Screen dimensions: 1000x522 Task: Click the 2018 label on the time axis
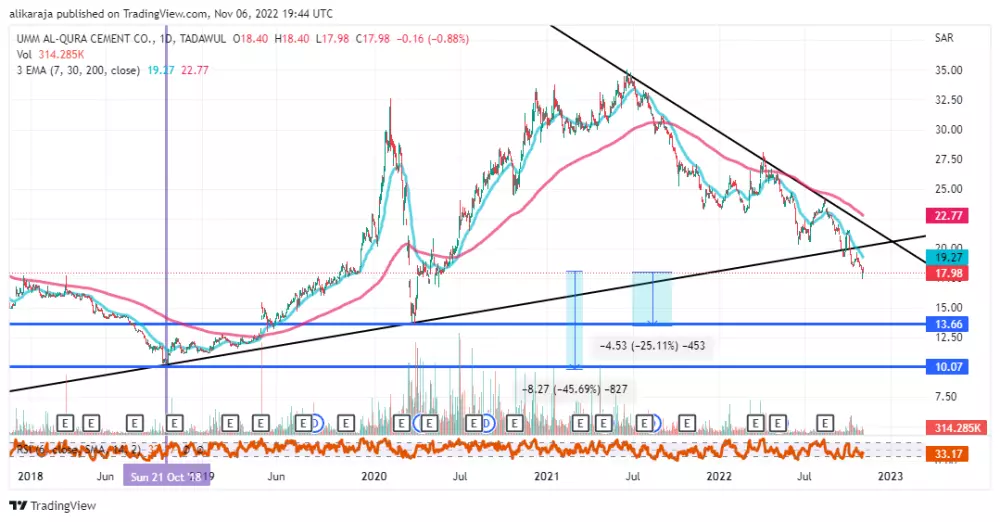pos(30,477)
